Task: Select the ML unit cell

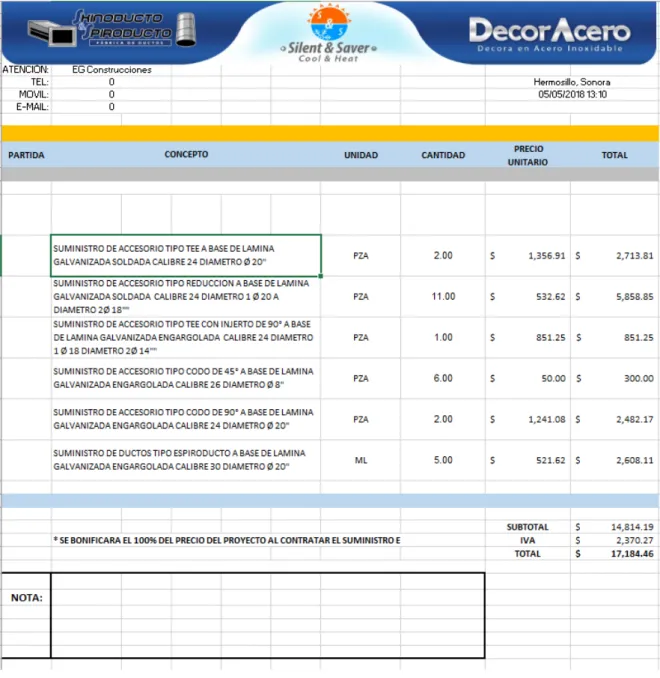Action: coord(361,461)
